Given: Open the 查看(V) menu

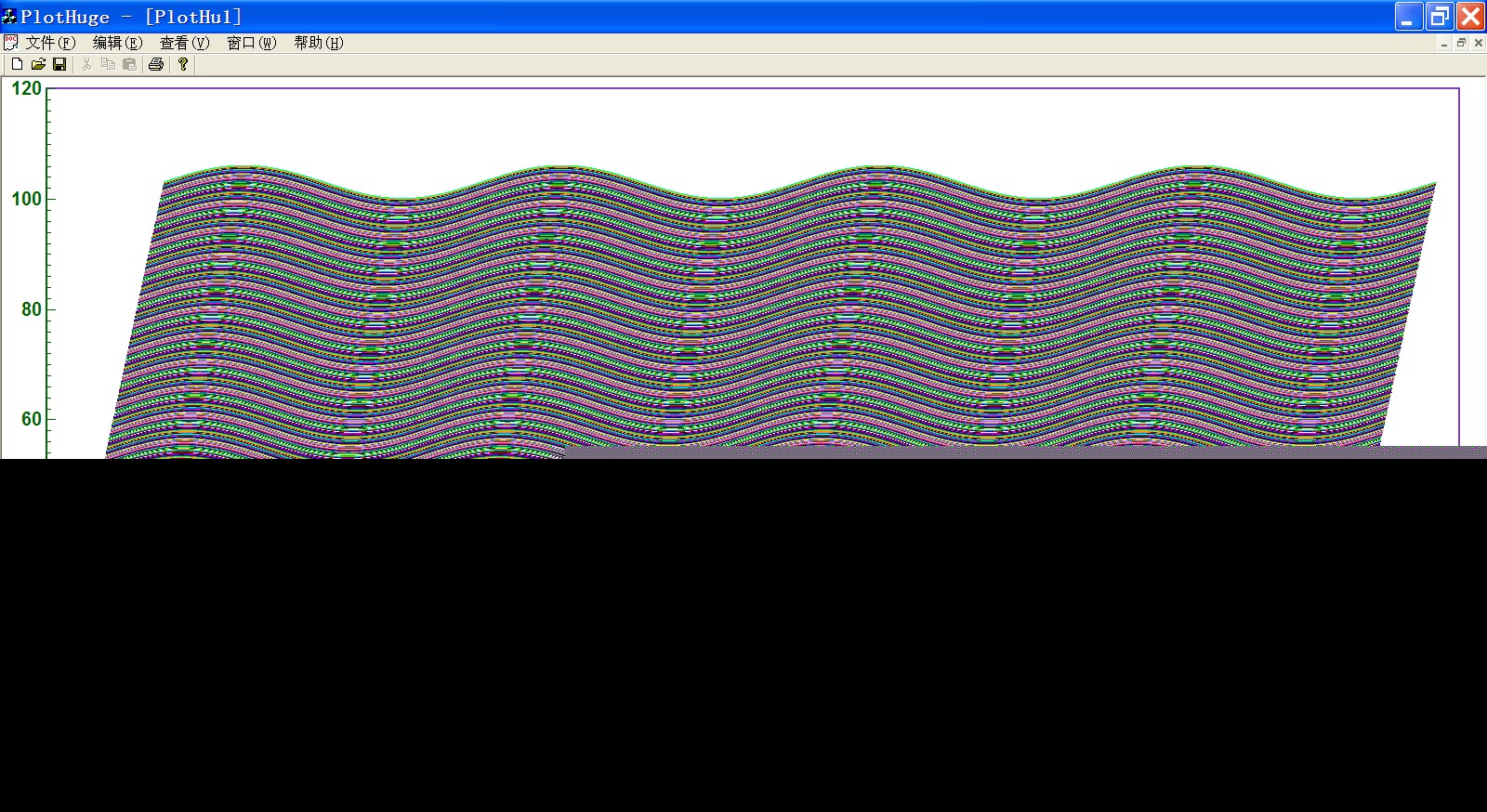Looking at the screenshot, I should tap(184, 43).
